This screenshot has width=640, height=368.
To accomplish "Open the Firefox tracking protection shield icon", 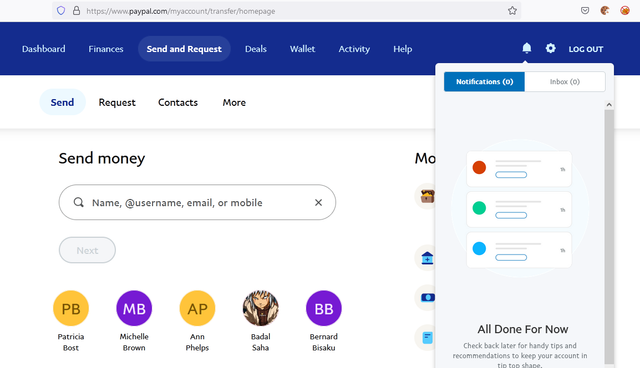I will [61, 11].
